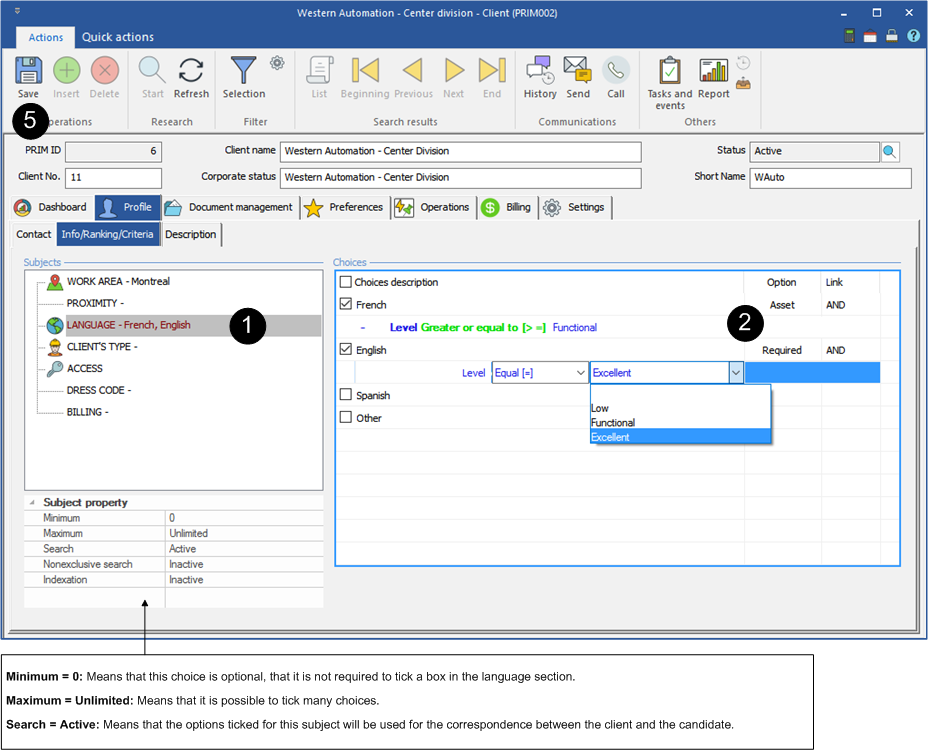Check the Spanish language checkbox
The height and width of the screenshot is (750, 928).
[x=346, y=394]
